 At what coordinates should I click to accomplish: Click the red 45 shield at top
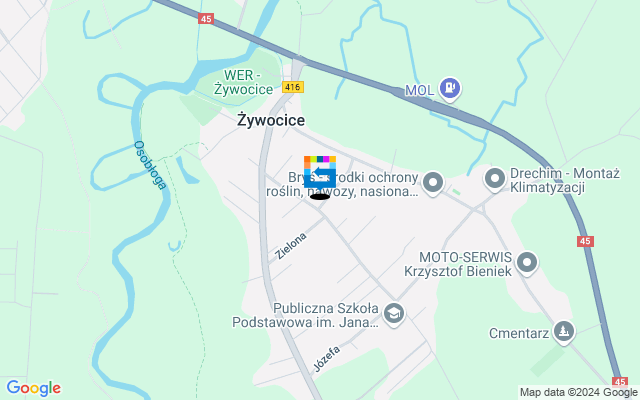206,18
